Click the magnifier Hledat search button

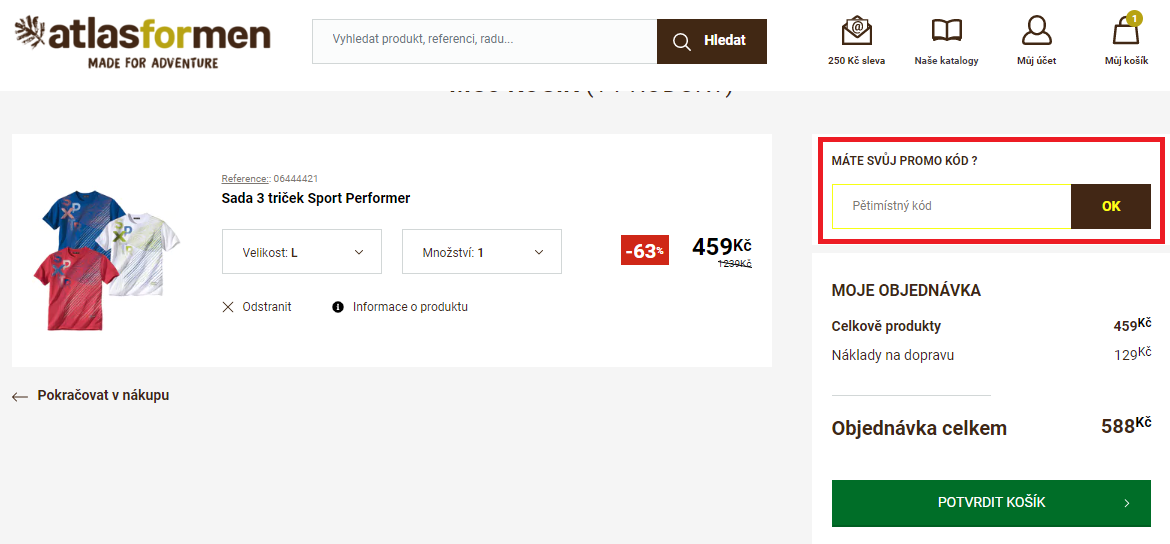tap(711, 41)
